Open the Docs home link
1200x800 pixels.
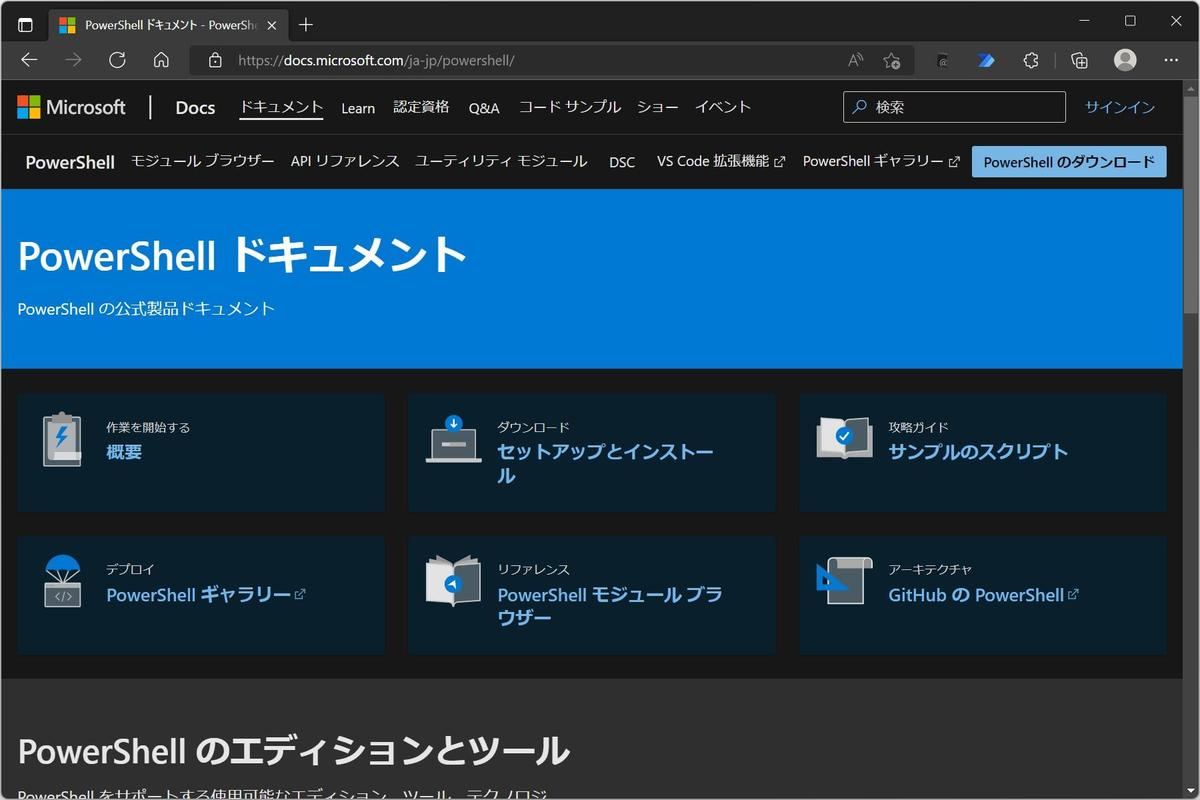pyautogui.click(x=195, y=107)
